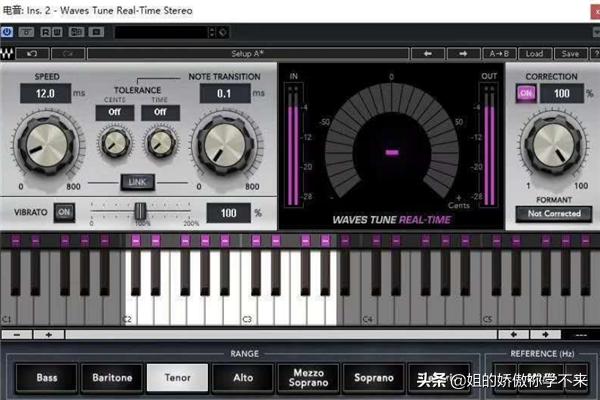Image resolution: width=600 pixels, height=400 pixels.
Task: Click the plugin power bypass icon
Action: coord(8,32)
